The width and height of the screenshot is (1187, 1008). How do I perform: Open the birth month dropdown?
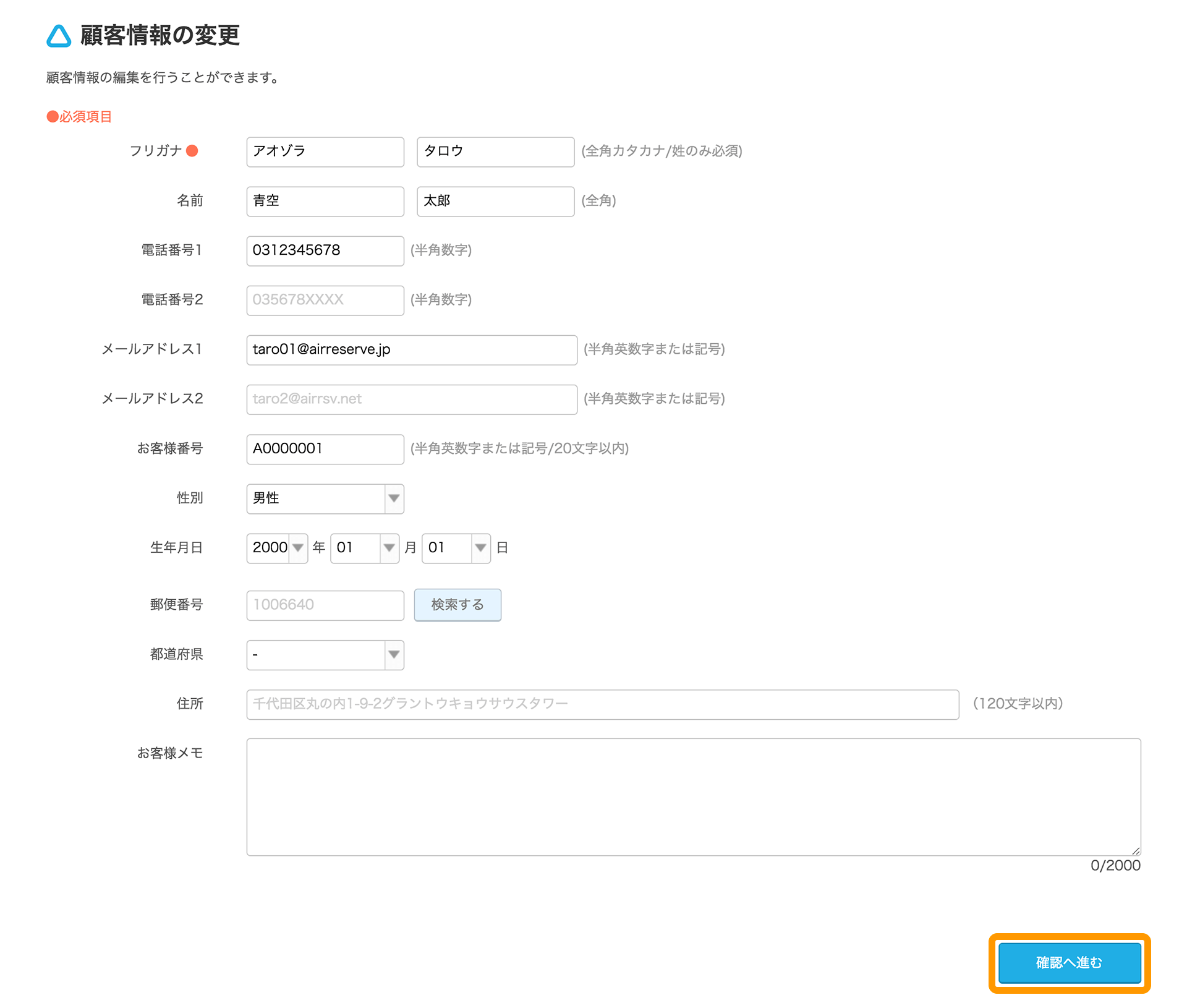(365, 548)
